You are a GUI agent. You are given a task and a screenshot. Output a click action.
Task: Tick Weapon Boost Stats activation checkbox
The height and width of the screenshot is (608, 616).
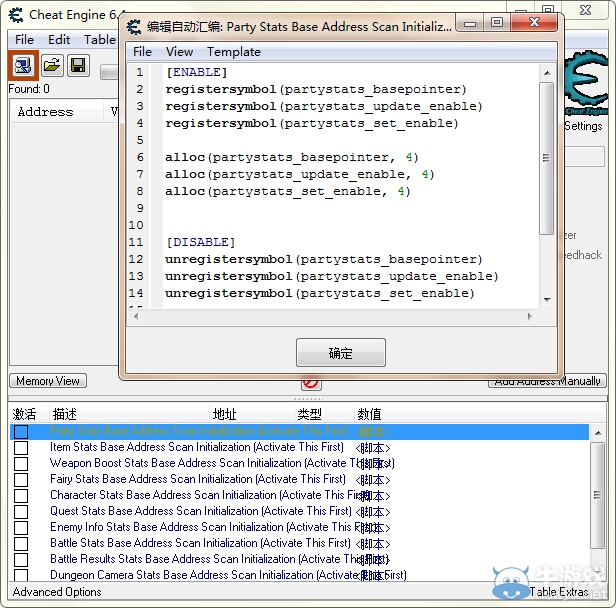(x=21, y=463)
